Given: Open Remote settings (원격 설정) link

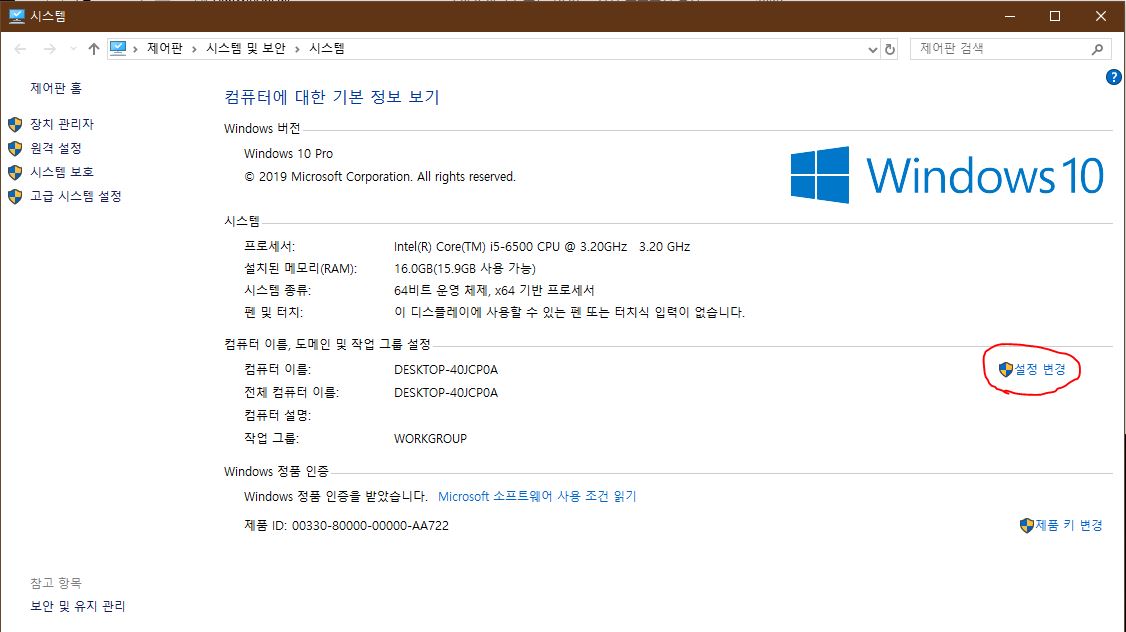Looking at the screenshot, I should (x=55, y=148).
